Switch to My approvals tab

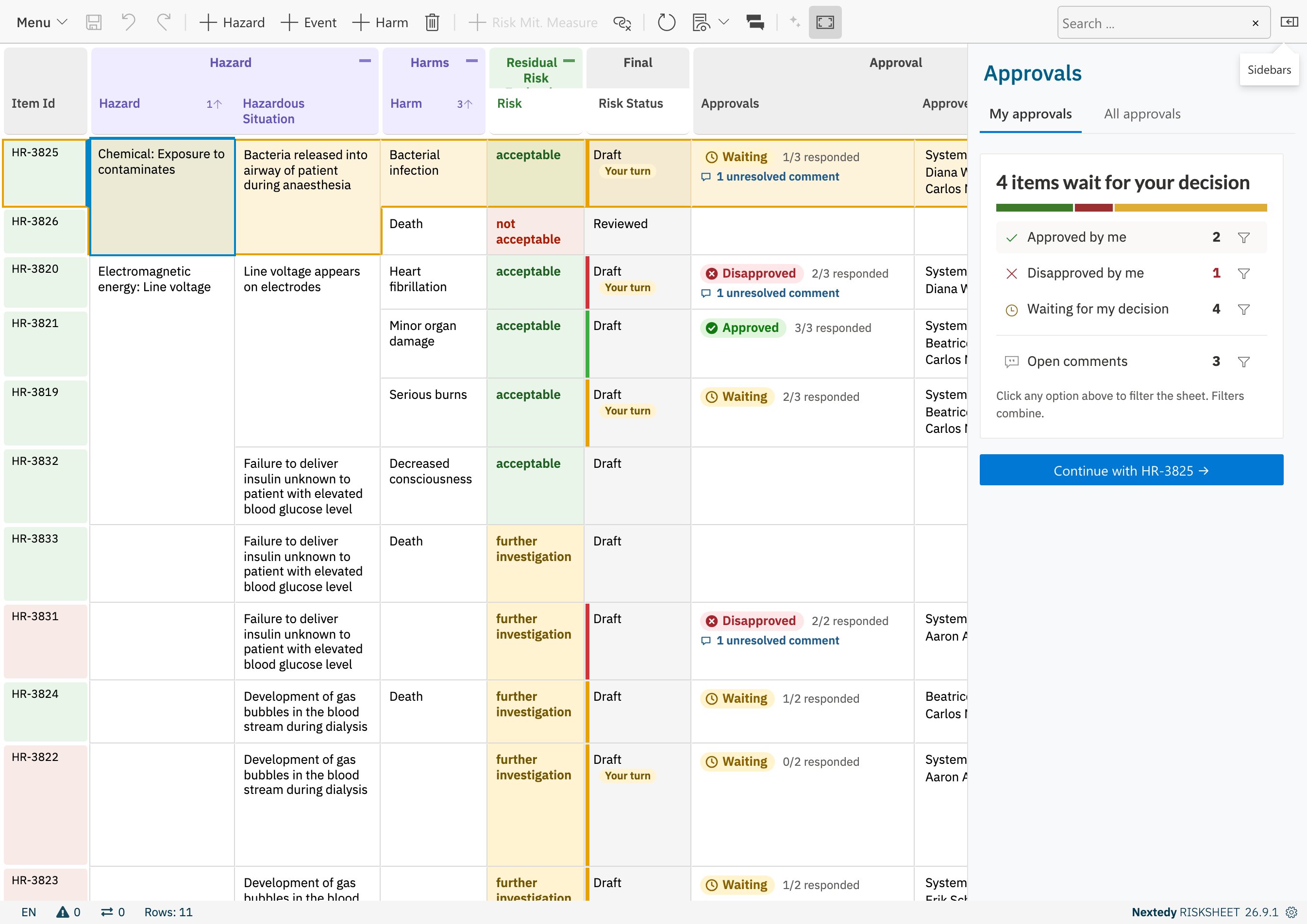pyautogui.click(x=1030, y=114)
